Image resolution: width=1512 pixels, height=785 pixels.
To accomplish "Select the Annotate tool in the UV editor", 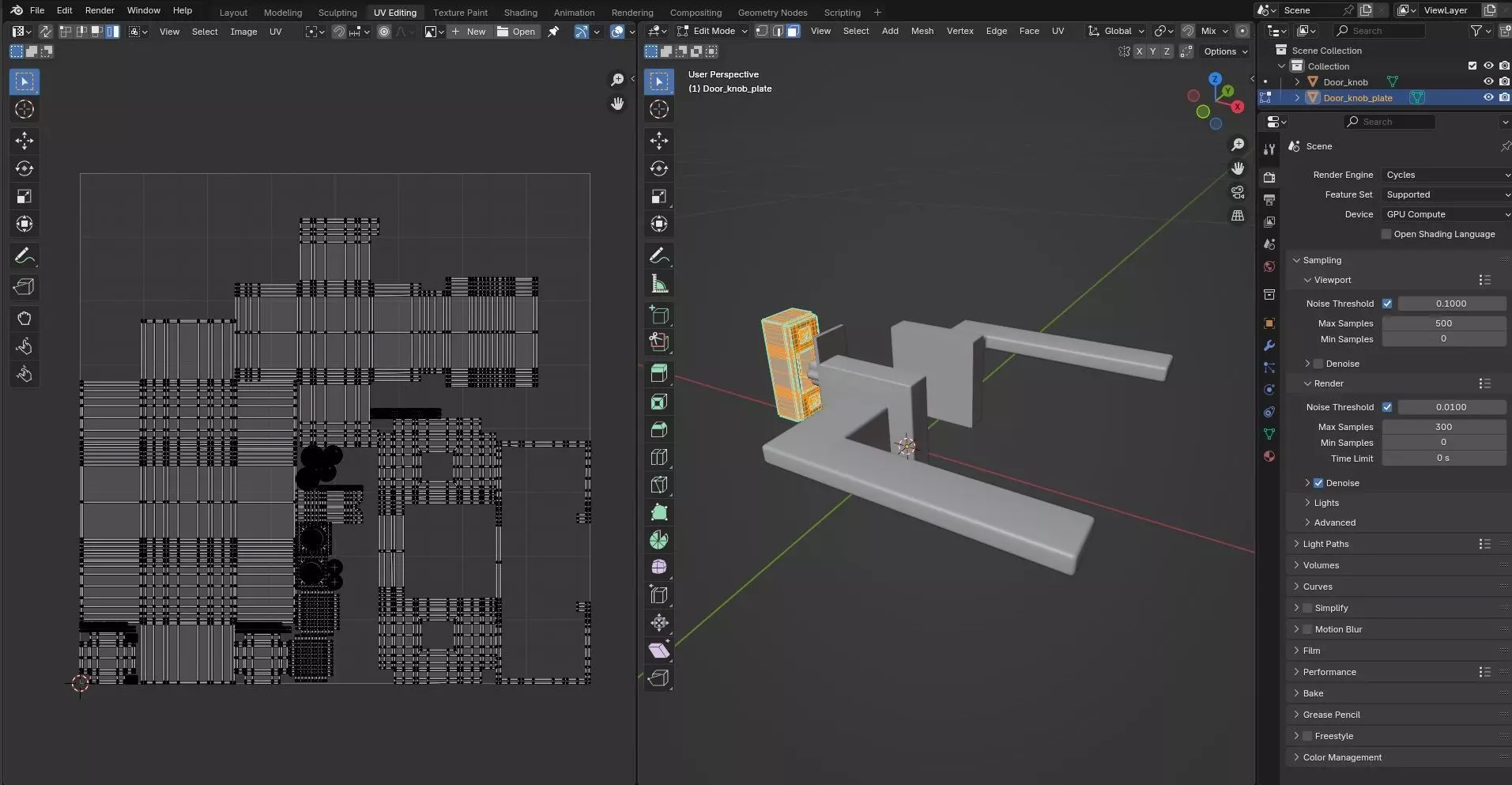I will tap(25, 256).
